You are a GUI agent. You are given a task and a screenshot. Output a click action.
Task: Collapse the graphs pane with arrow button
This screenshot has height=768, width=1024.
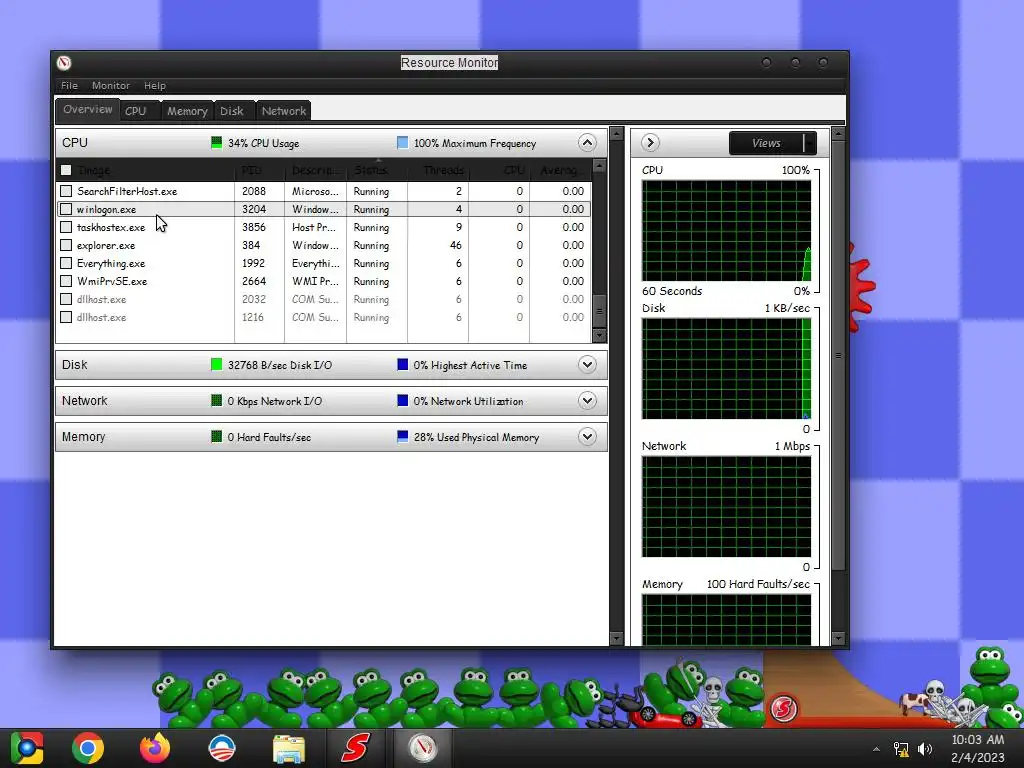coord(650,142)
